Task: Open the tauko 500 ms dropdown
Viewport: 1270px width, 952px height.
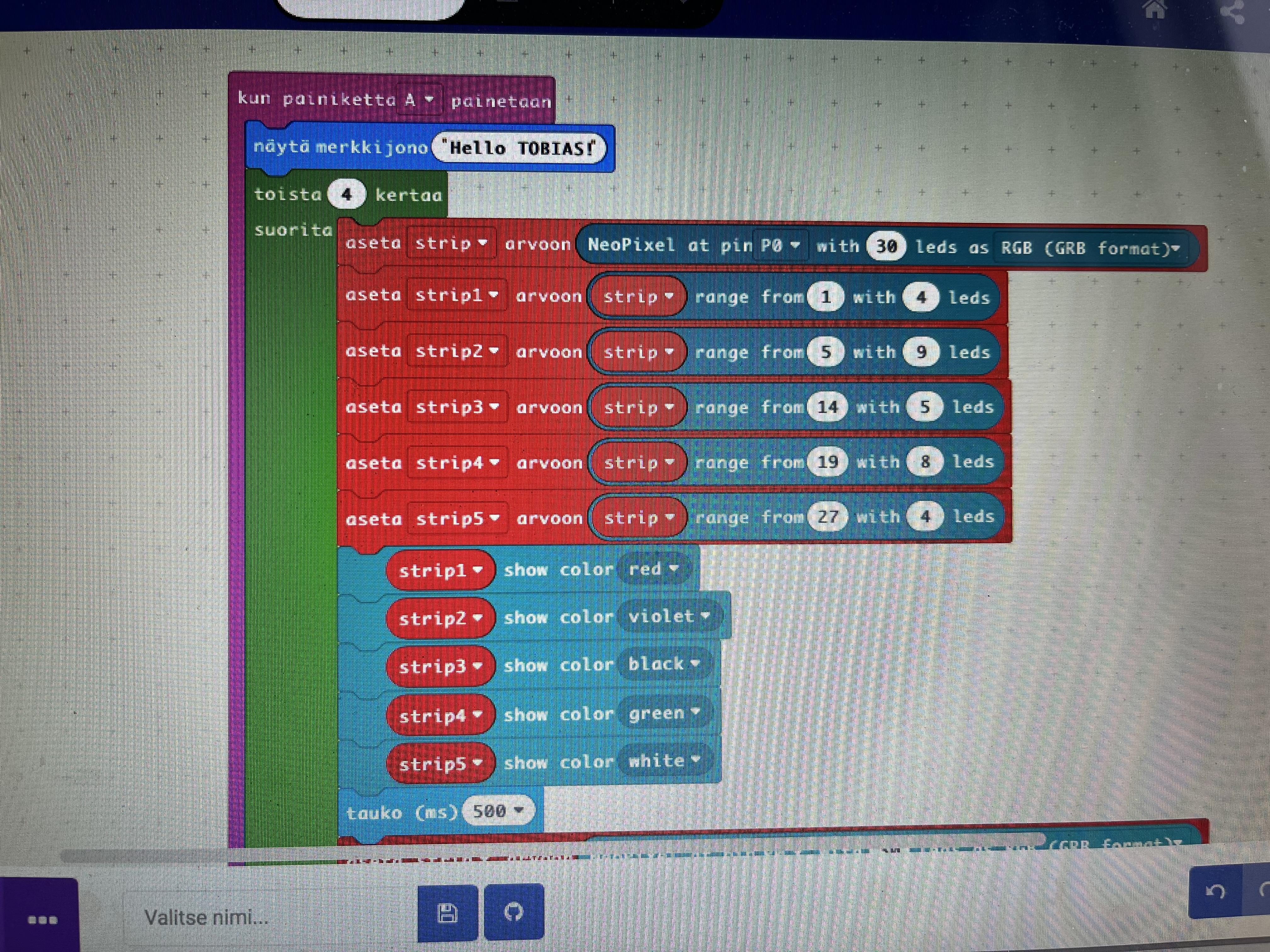Action: click(x=498, y=811)
